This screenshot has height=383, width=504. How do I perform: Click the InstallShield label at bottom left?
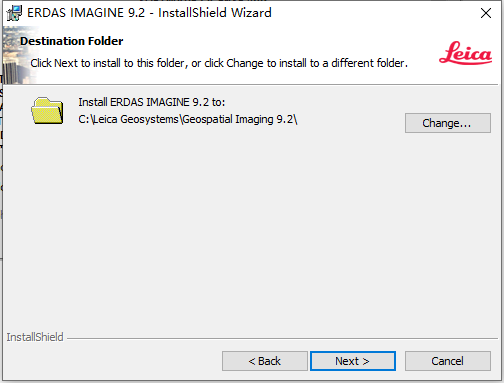point(35,337)
